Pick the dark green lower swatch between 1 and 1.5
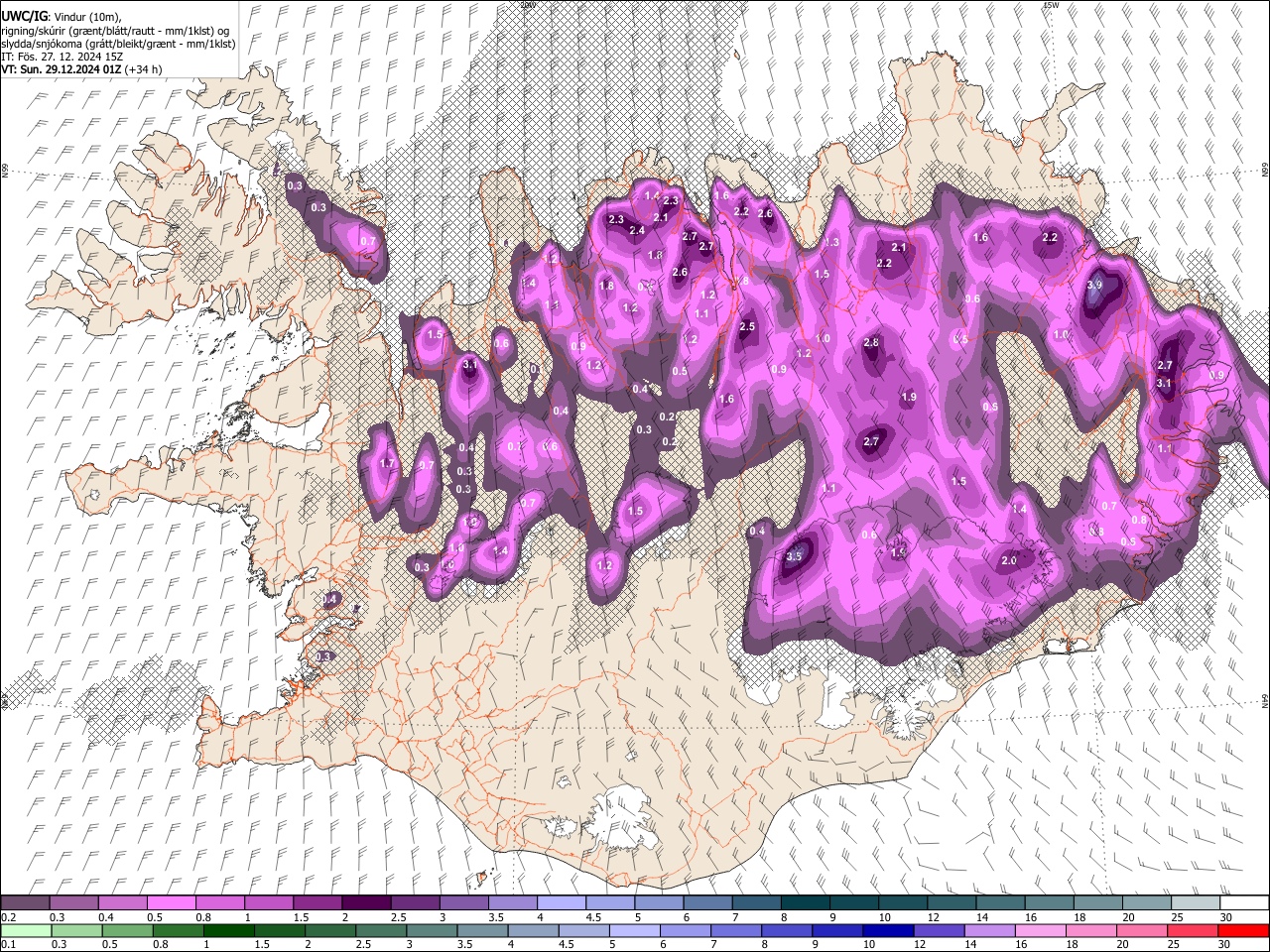The image size is (1270, 952). pyautogui.click(x=228, y=930)
